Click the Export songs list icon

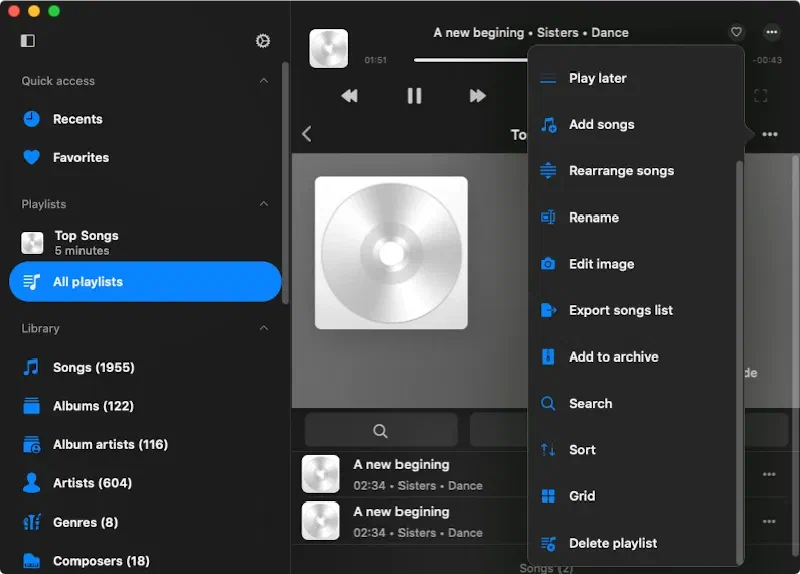click(548, 311)
